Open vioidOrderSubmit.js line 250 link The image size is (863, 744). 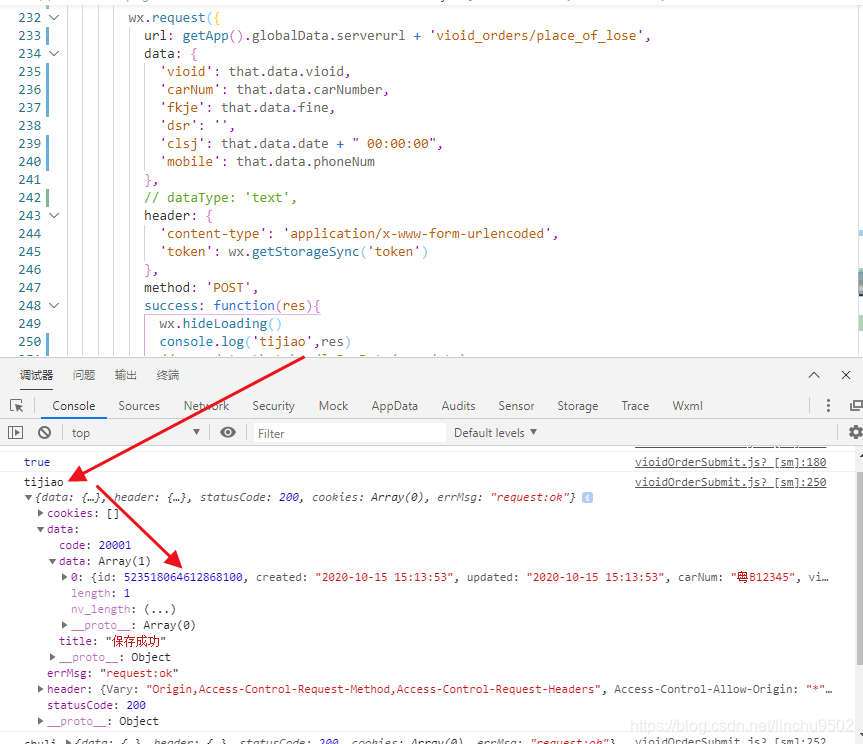tap(730, 482)
